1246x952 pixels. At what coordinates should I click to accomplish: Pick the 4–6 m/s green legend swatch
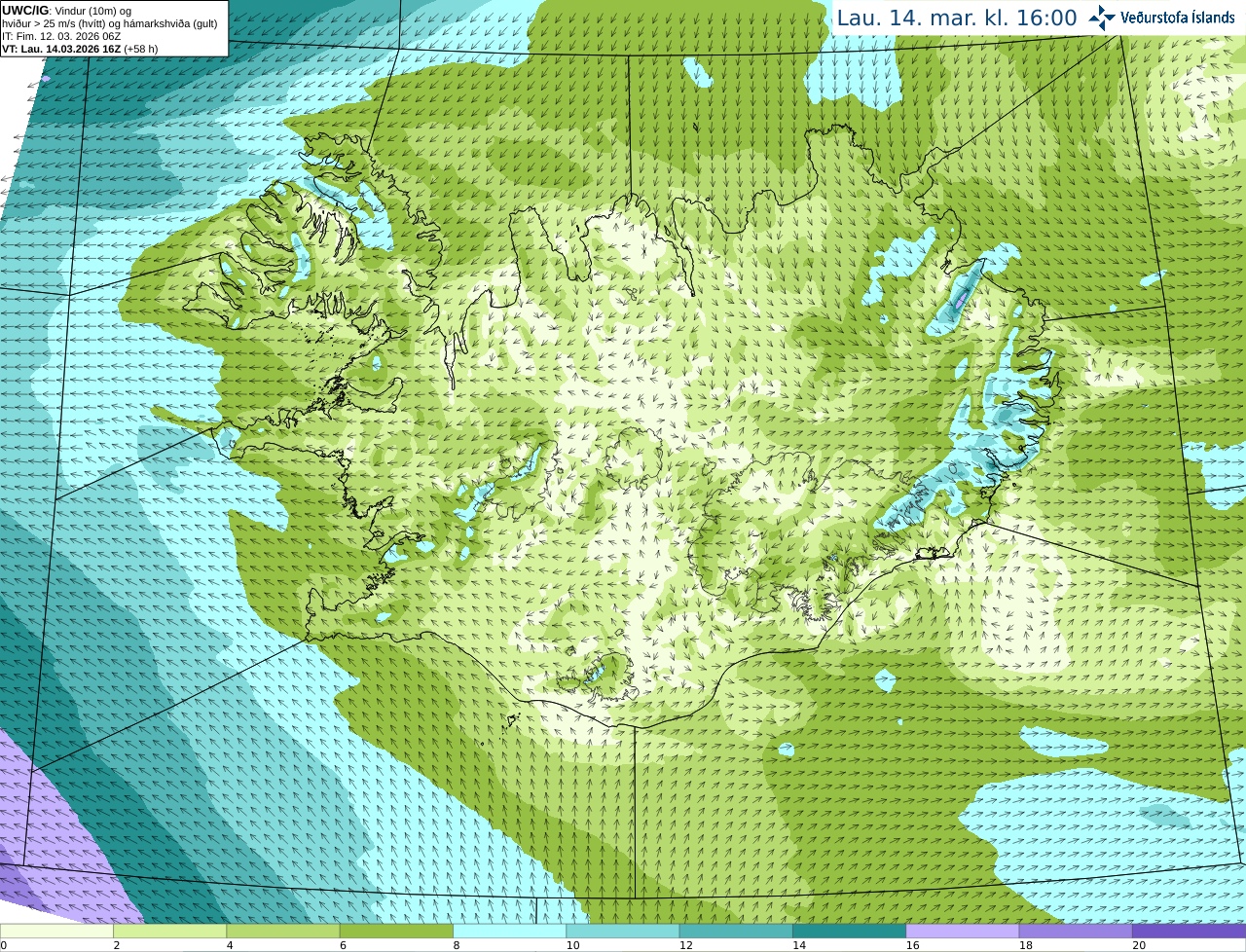click(283, 931)
